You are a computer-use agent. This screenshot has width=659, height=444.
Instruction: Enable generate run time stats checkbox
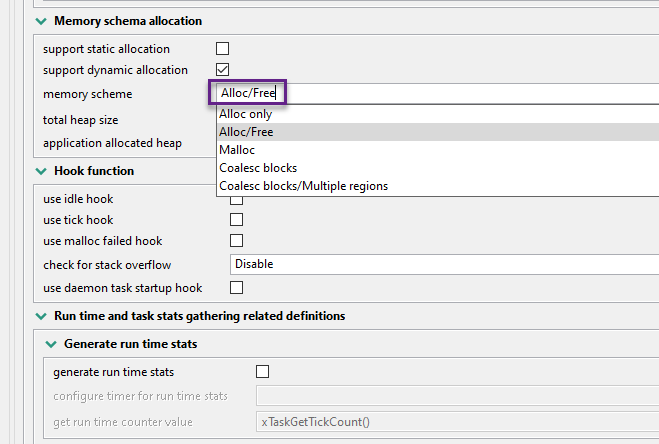[263, 373]
